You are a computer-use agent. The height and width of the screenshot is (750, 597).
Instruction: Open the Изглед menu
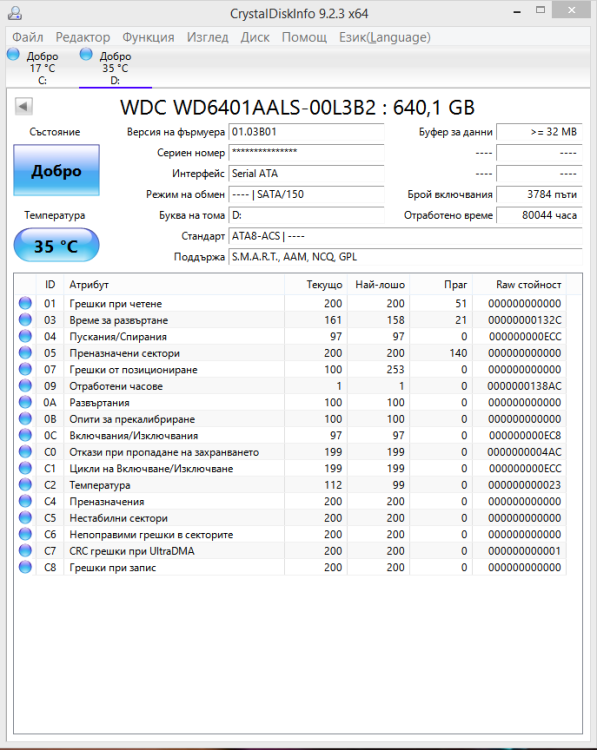208,37
